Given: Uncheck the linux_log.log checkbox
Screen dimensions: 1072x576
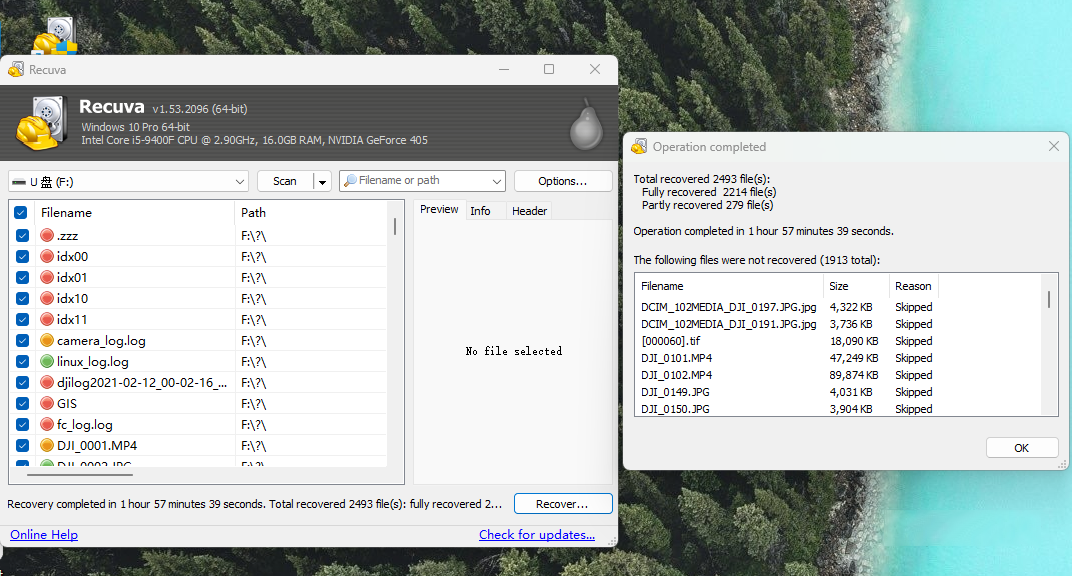Looking at the screenshot, I should (x=23, y=361).
